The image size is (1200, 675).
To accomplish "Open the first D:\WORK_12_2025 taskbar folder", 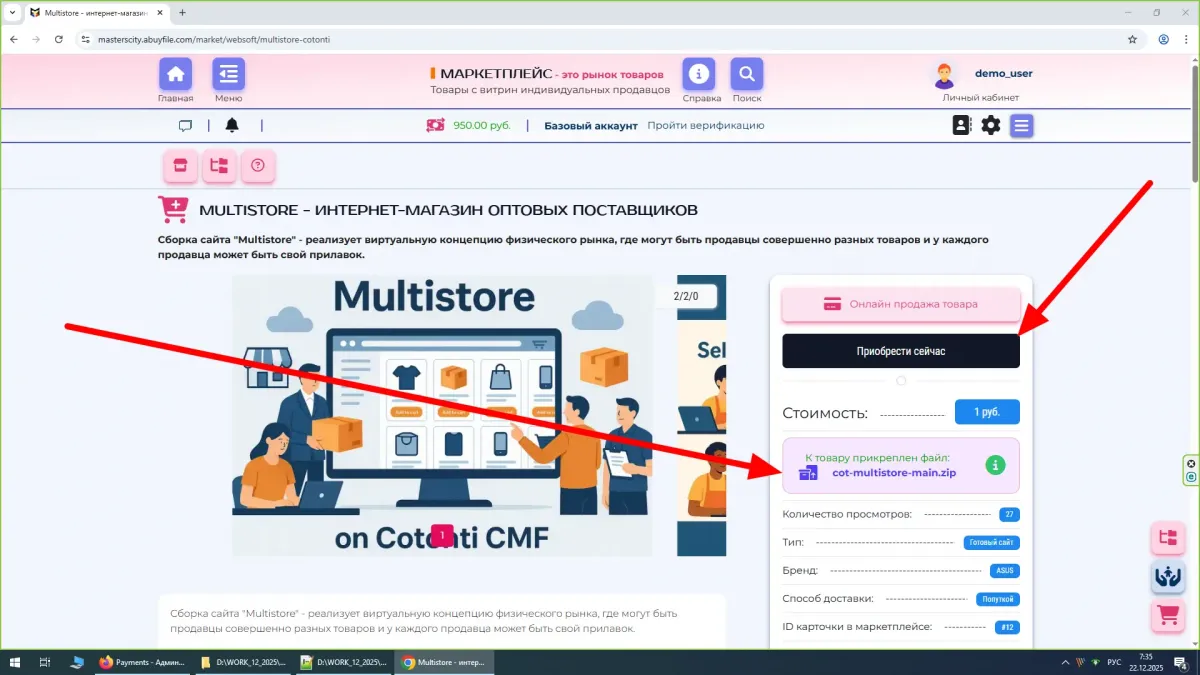I will pyautogui.click(x=243, y=662).
